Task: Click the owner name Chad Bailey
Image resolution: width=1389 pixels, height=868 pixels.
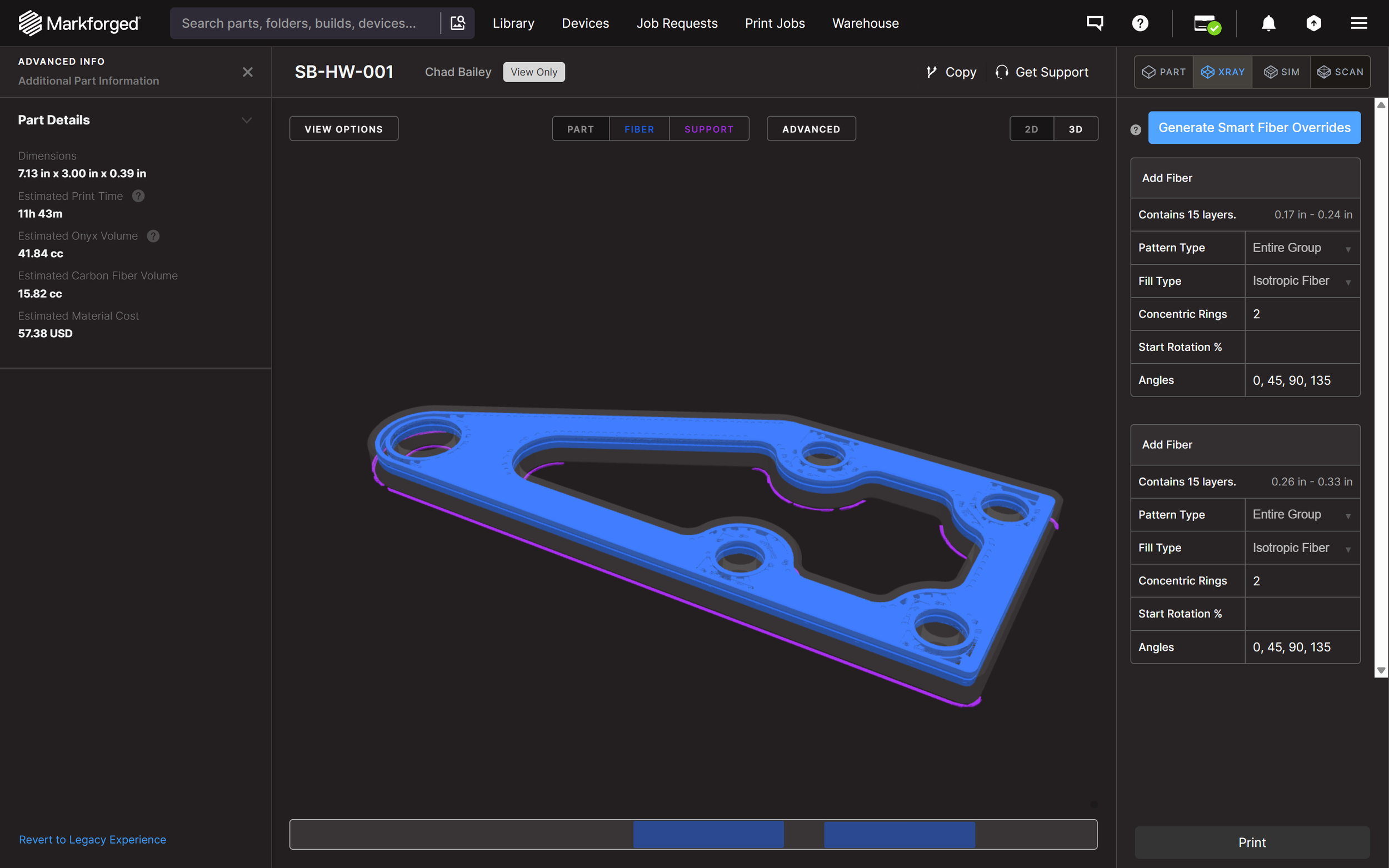Action: tap(458, 72)
